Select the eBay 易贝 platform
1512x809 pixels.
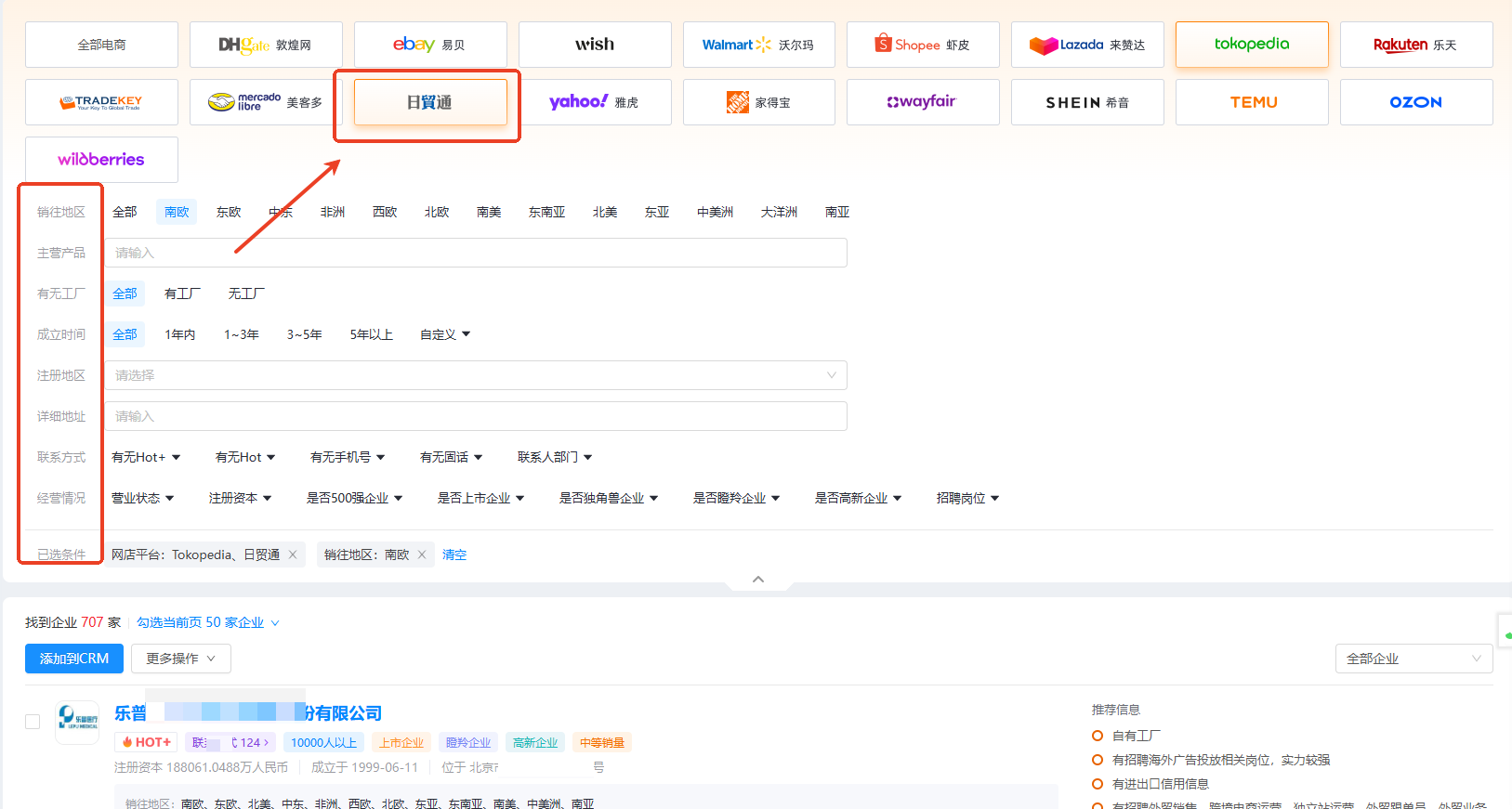pyautogui.click(x=430, y=45)
